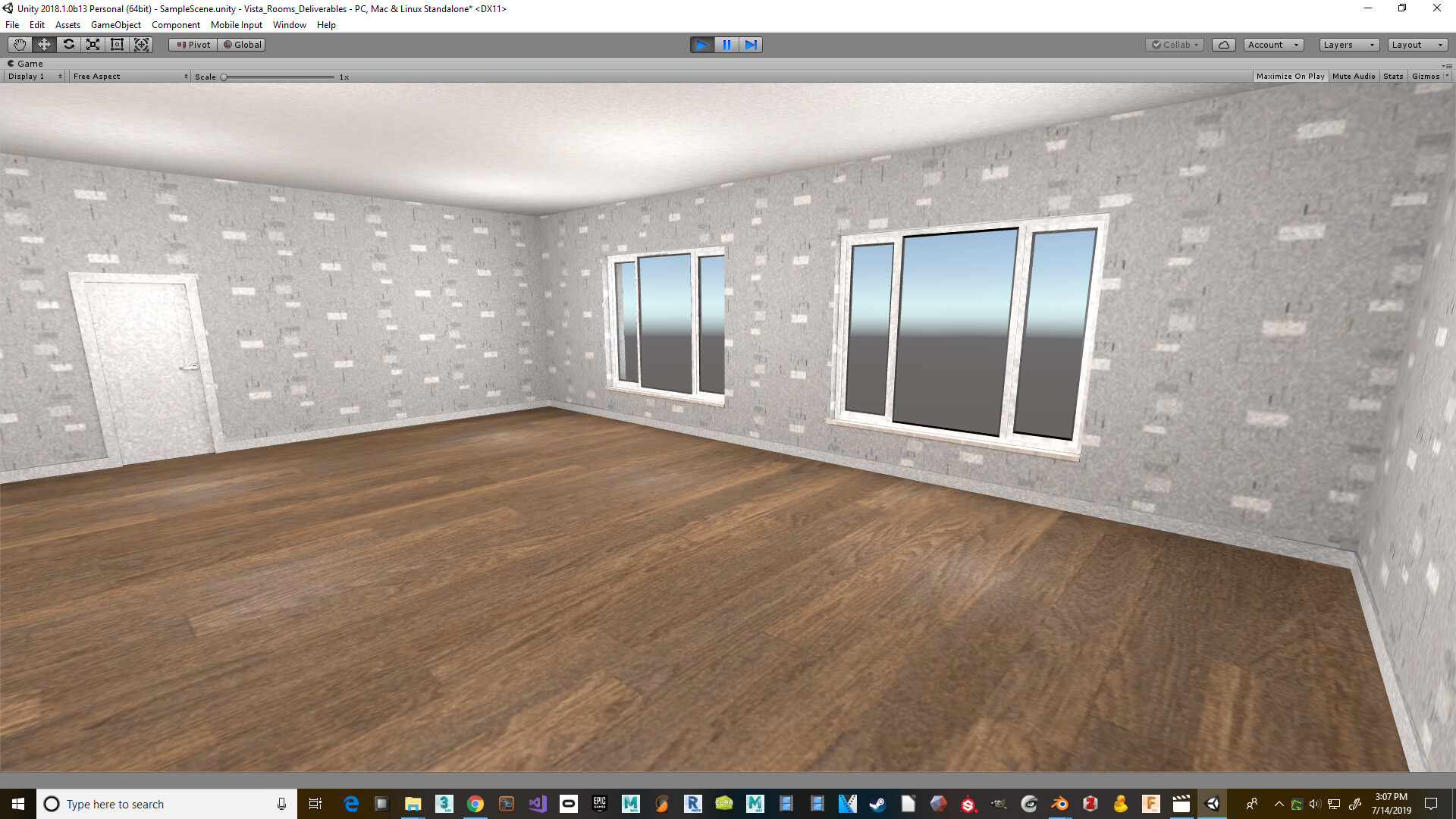Screen dimensions: 1456x819
Task: Select the Rect Transform tool
Action: click(x=117, y=45)
